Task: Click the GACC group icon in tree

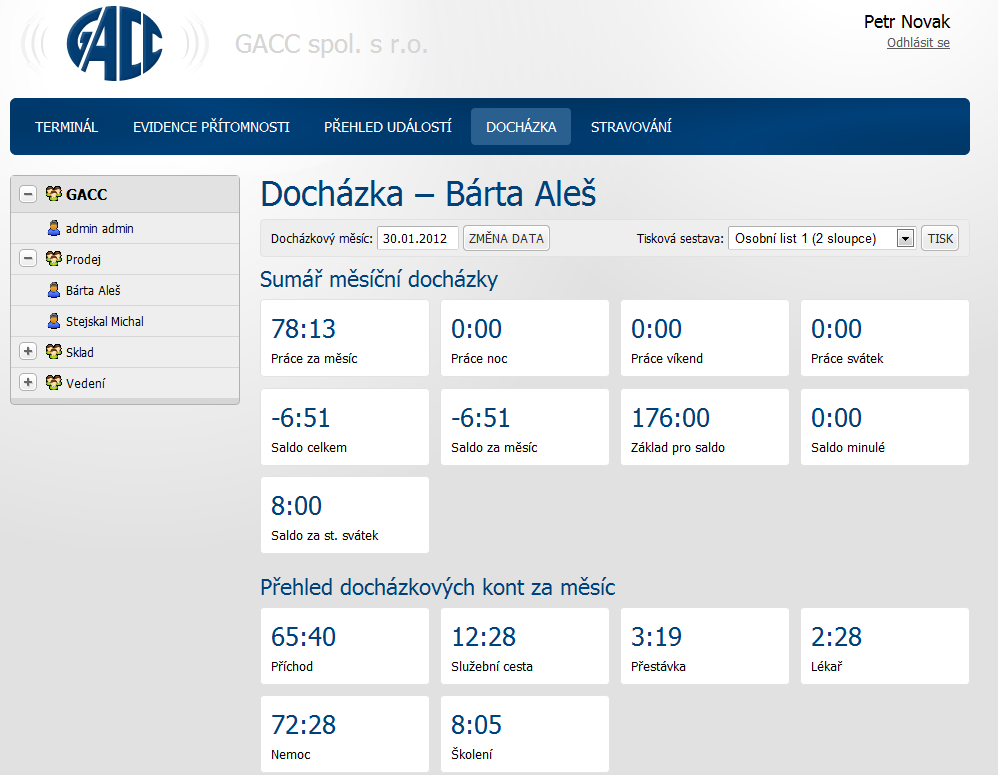Action: 53,193
